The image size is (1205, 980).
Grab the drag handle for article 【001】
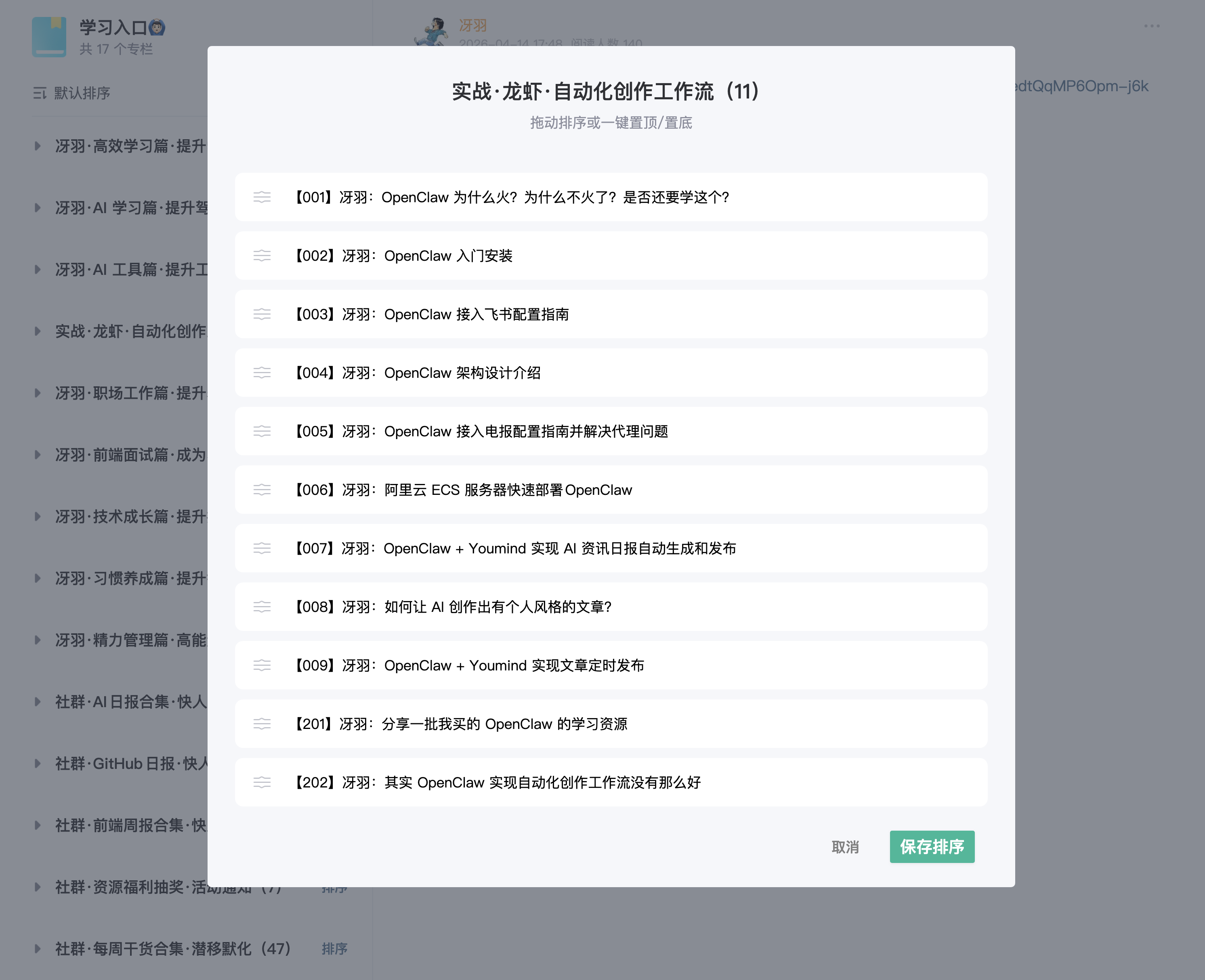[262, 197]
